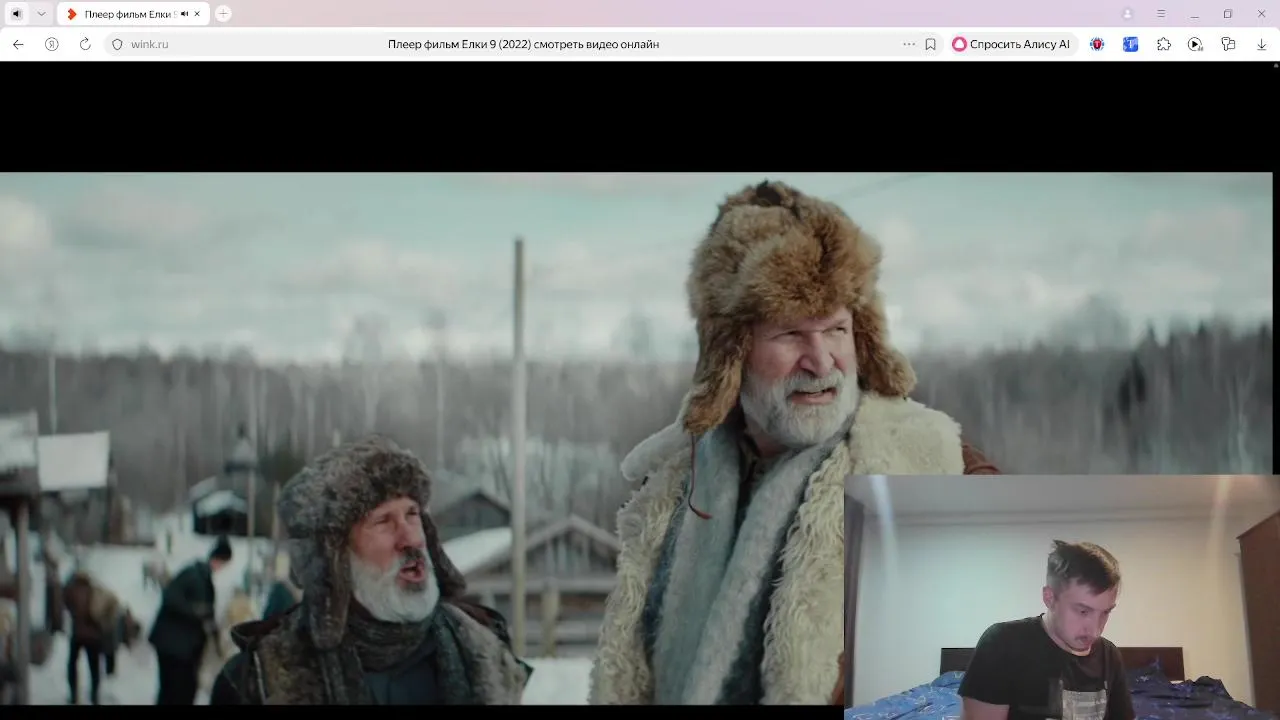Open the red shield extension icon

coord(1097,44)
